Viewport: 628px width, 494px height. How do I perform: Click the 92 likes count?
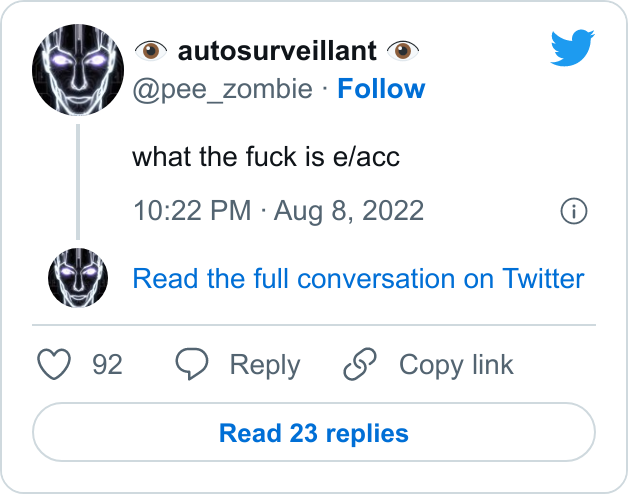click(x=107, y=365)
